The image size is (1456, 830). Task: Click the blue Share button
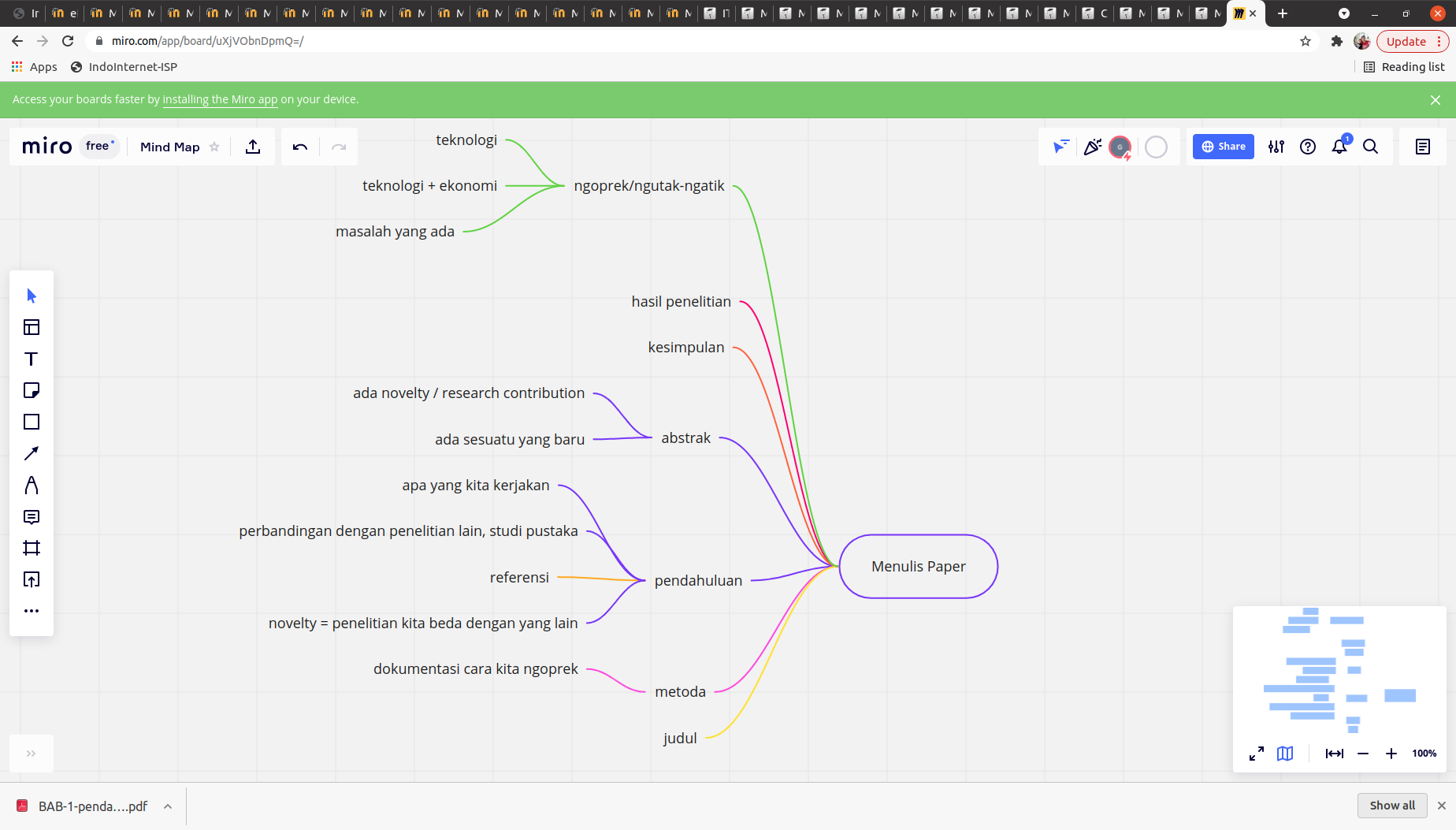click(x=1224, y=147)
